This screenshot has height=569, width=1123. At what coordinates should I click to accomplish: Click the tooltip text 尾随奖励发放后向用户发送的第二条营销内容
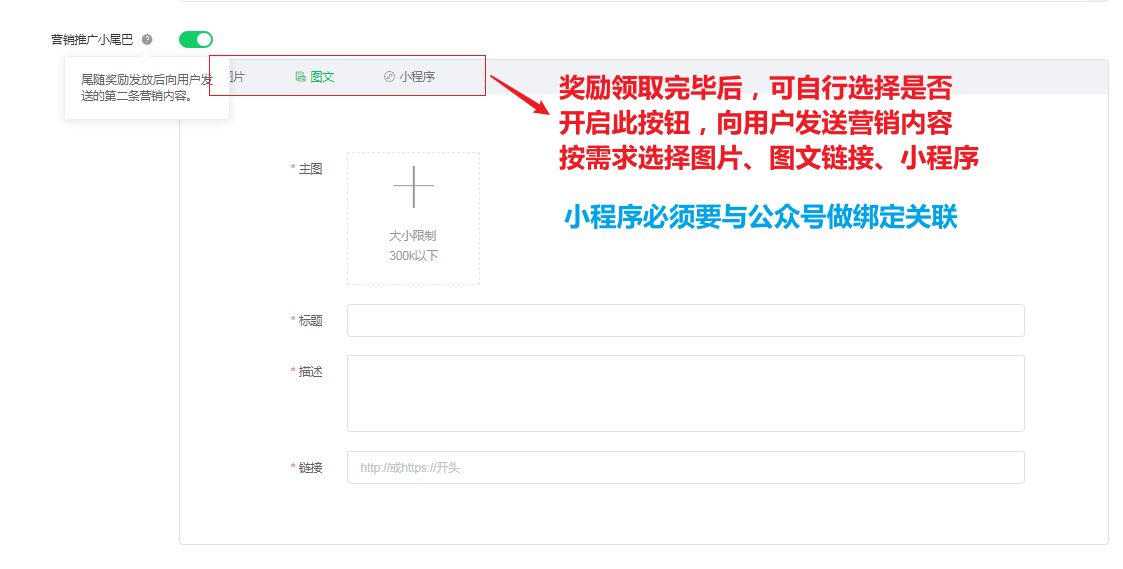coord(147,87)
